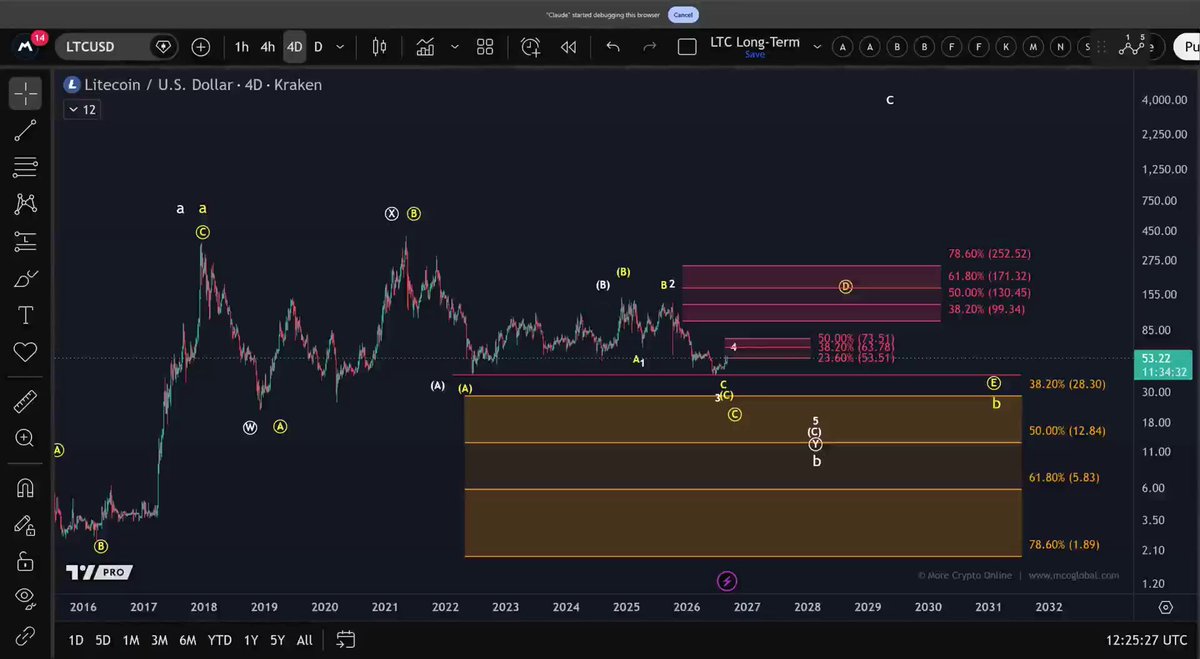This screenshot has width=1200, height=659.
Task: Toggle magnet mode for drawings
Action: 25,488
